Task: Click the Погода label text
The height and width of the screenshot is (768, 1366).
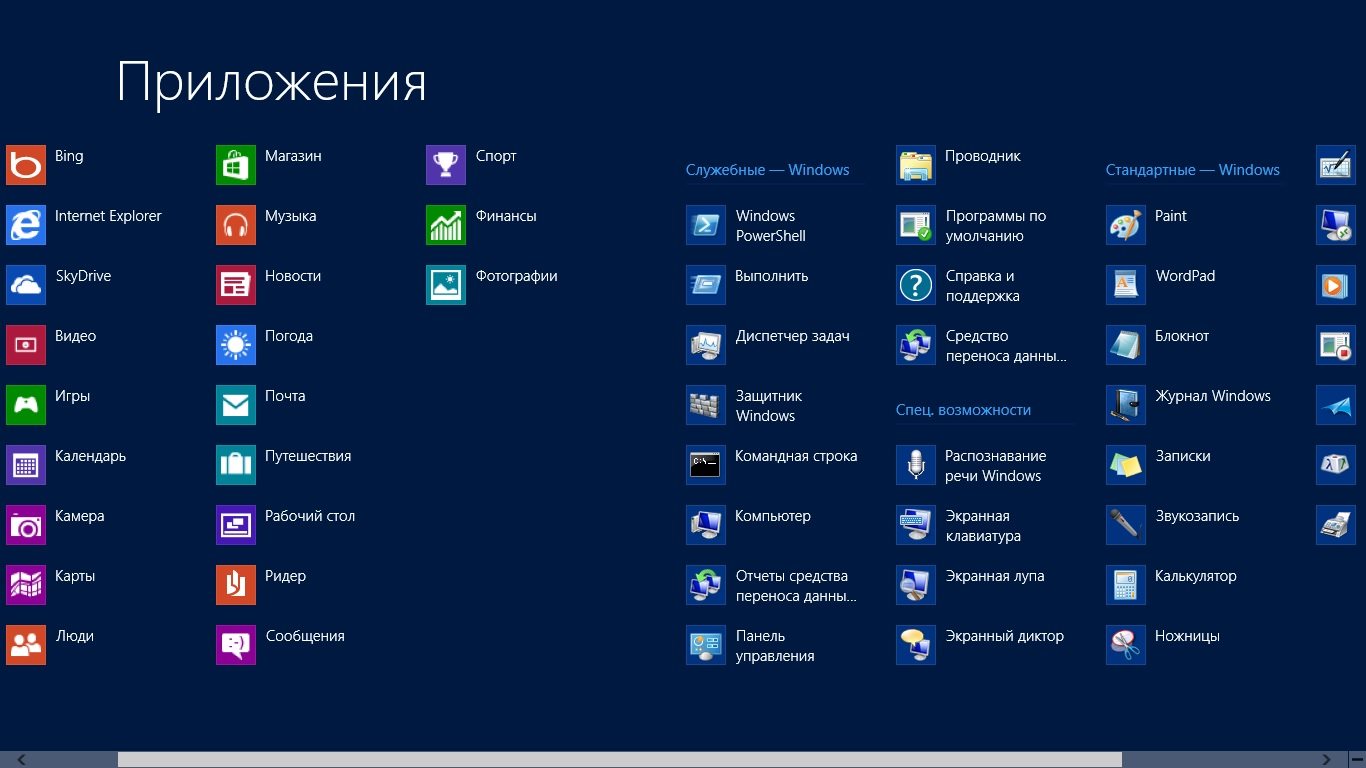Action: [x=289, y=336]
